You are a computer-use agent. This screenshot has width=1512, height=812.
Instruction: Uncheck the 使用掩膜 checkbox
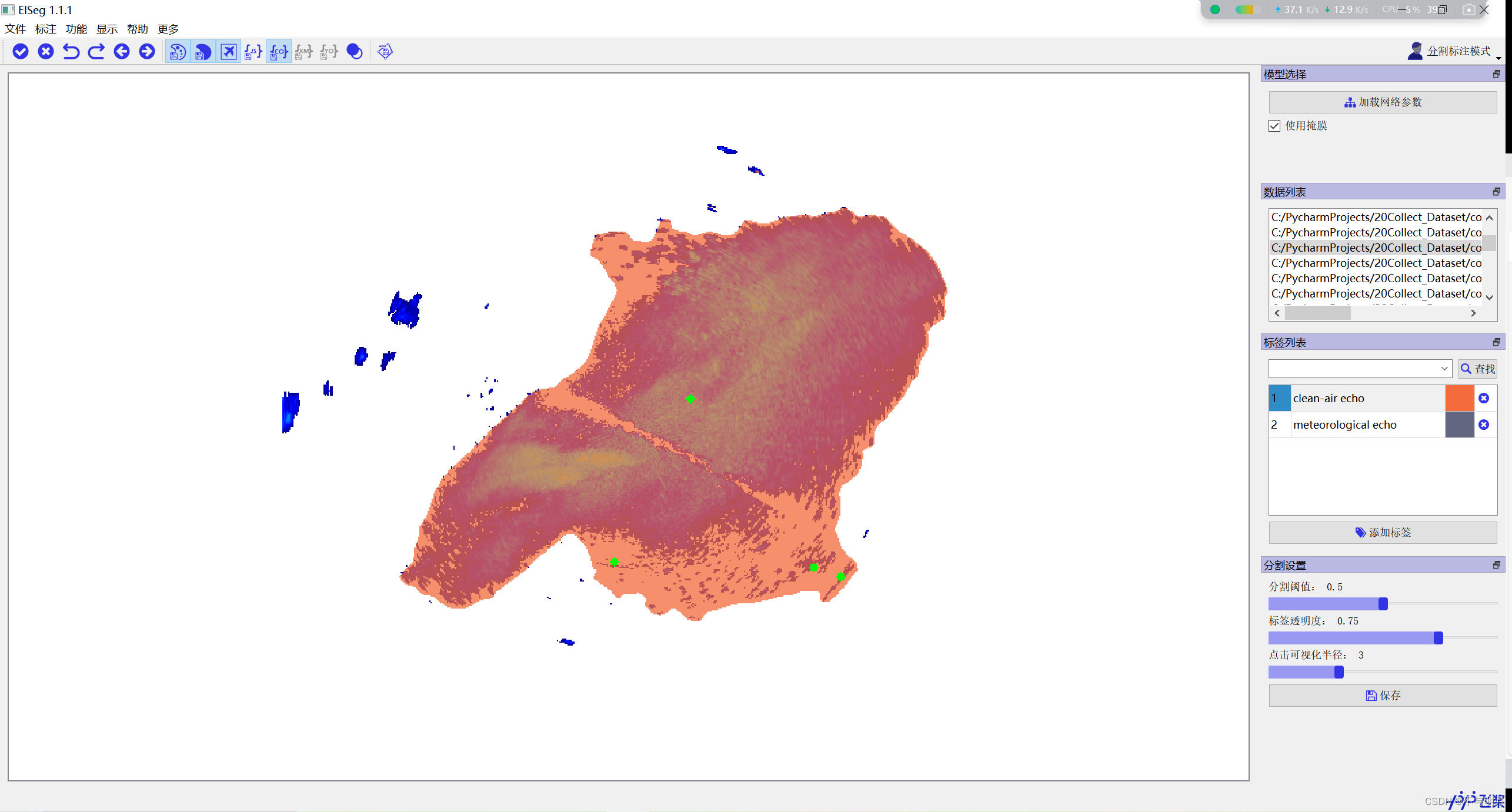click(1274, 126)
